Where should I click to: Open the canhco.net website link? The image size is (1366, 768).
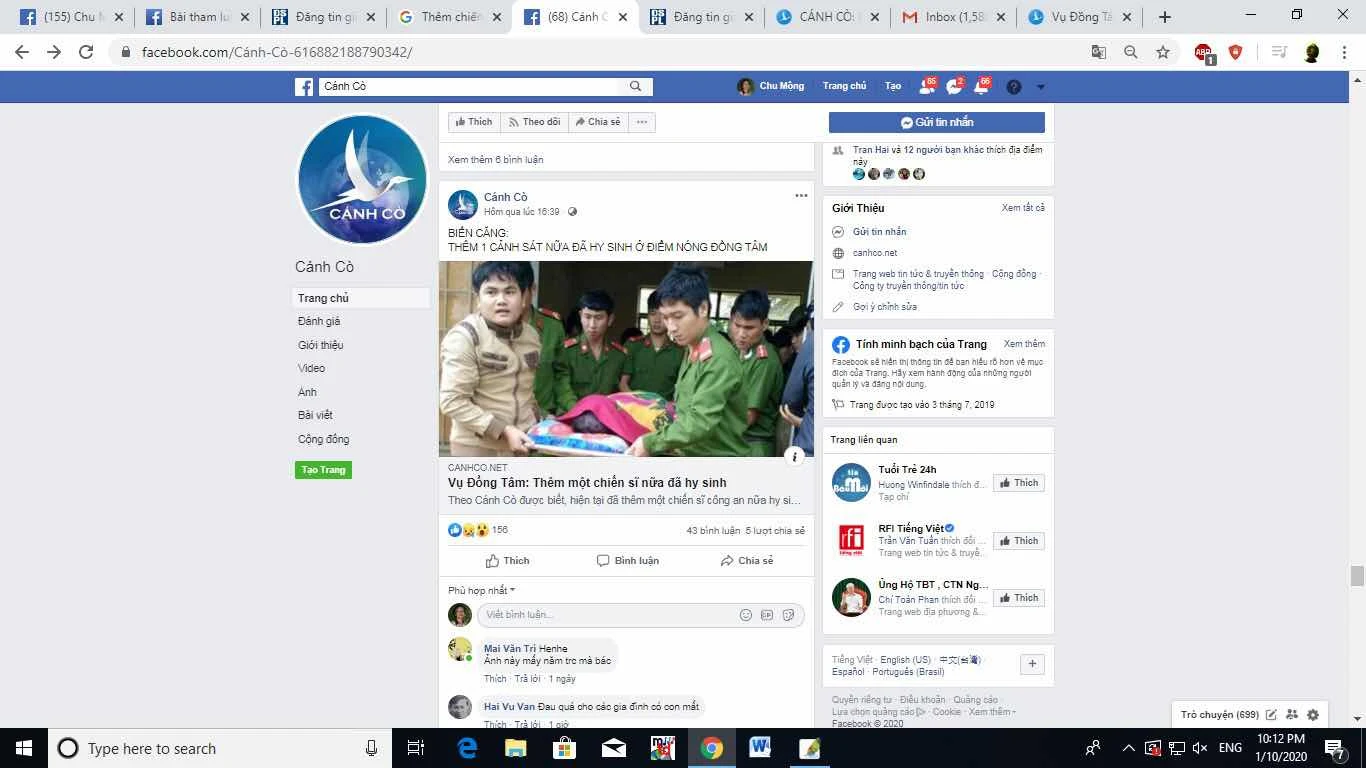pos(875,253)
